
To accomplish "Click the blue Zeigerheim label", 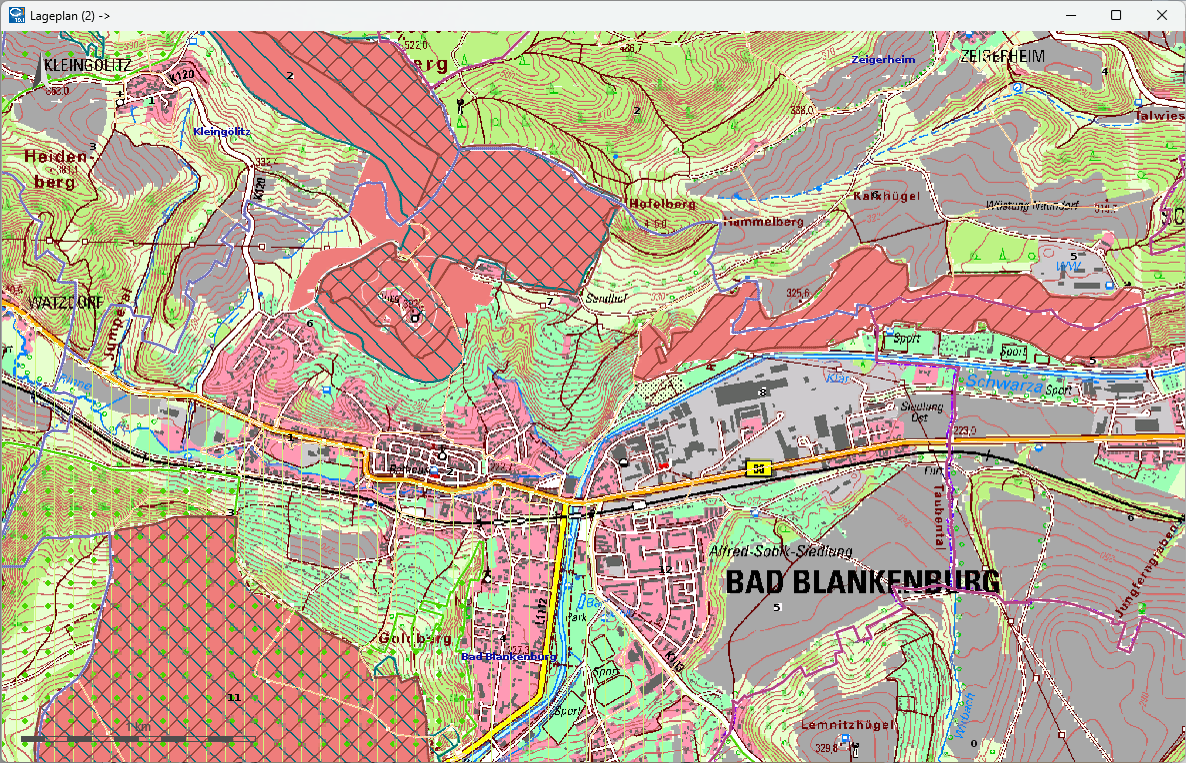I will coord(883,59).
